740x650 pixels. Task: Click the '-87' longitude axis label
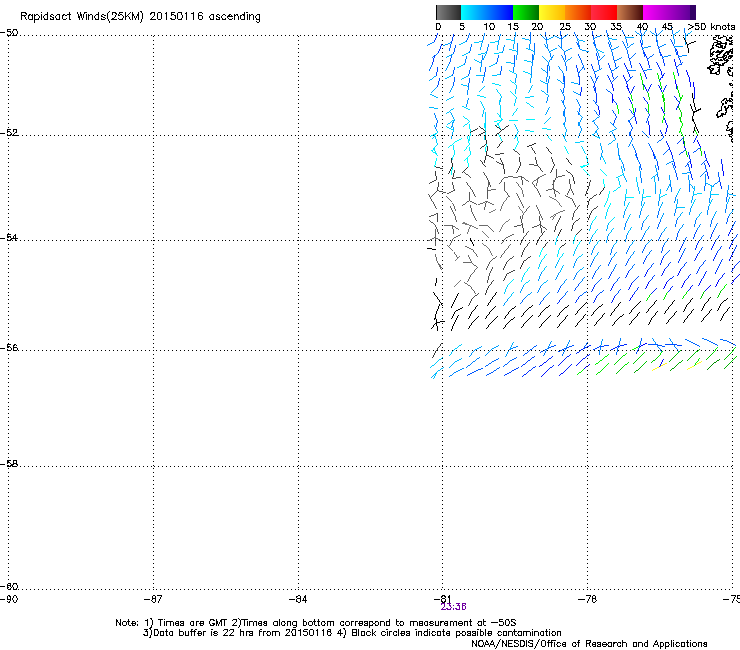tap(153, 599)
